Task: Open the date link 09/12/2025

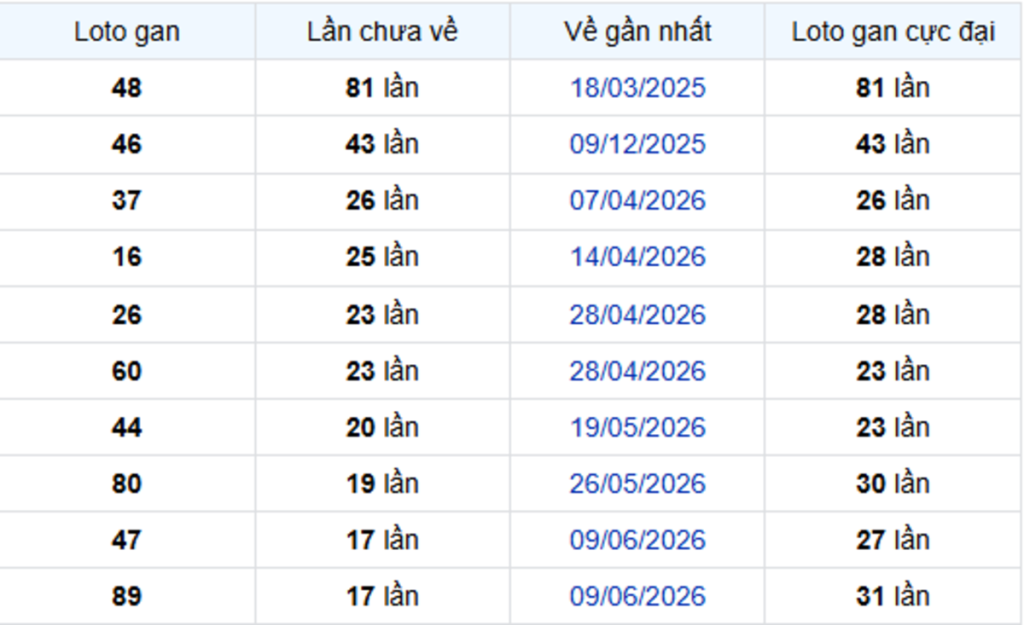Action: coord(637,144)
